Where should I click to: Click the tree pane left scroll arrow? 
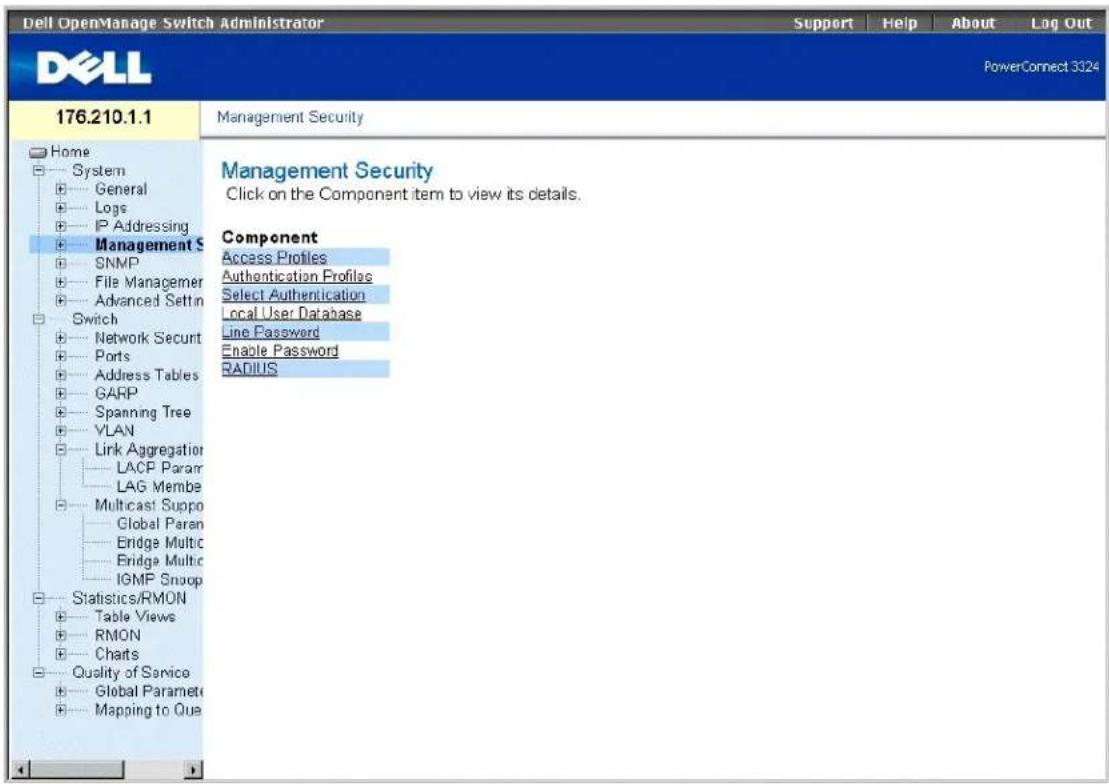coord(21,769)
